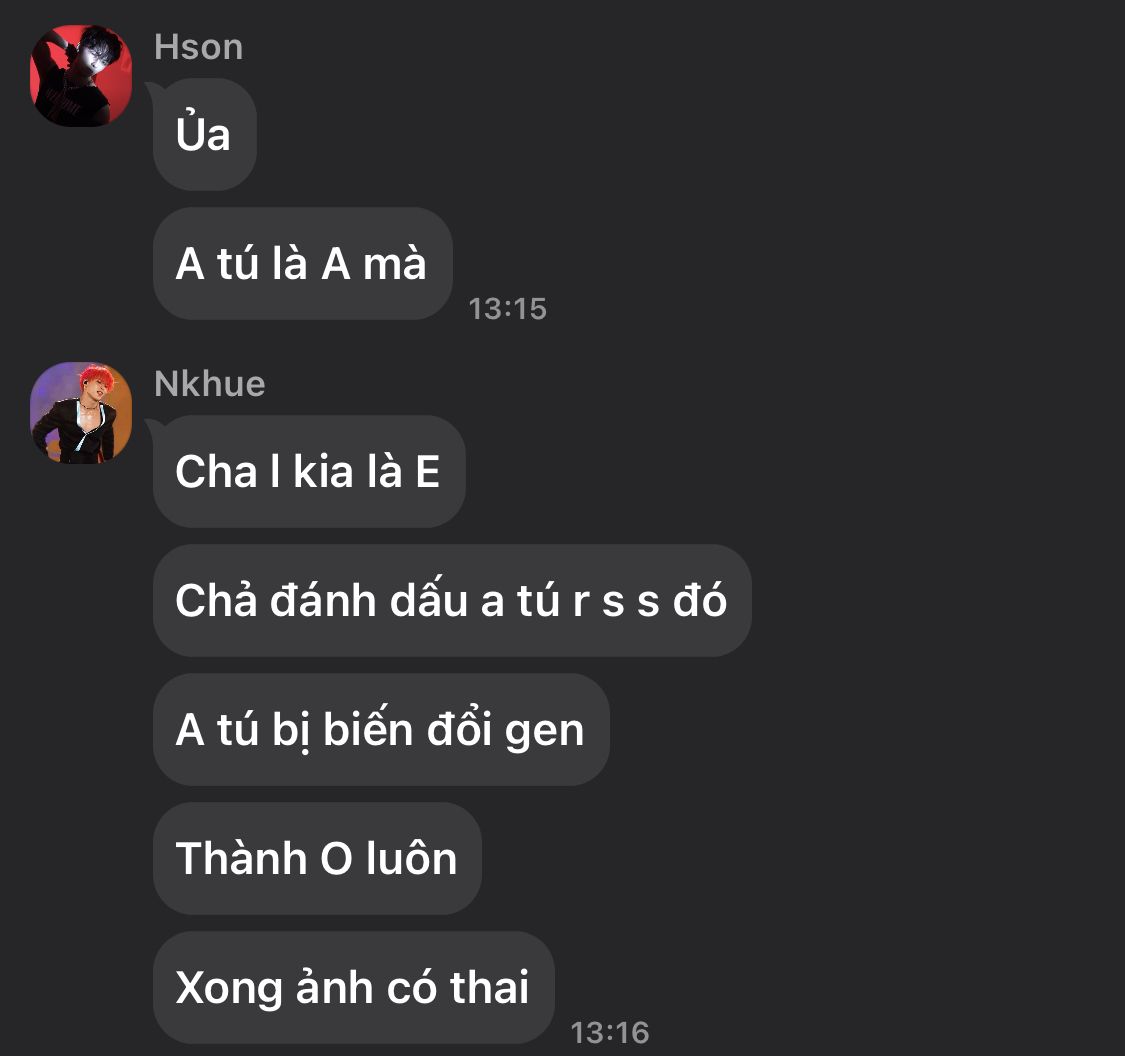
Task: Click the word 'mà' in Hson's message
Action: click(x=395, y=263)
